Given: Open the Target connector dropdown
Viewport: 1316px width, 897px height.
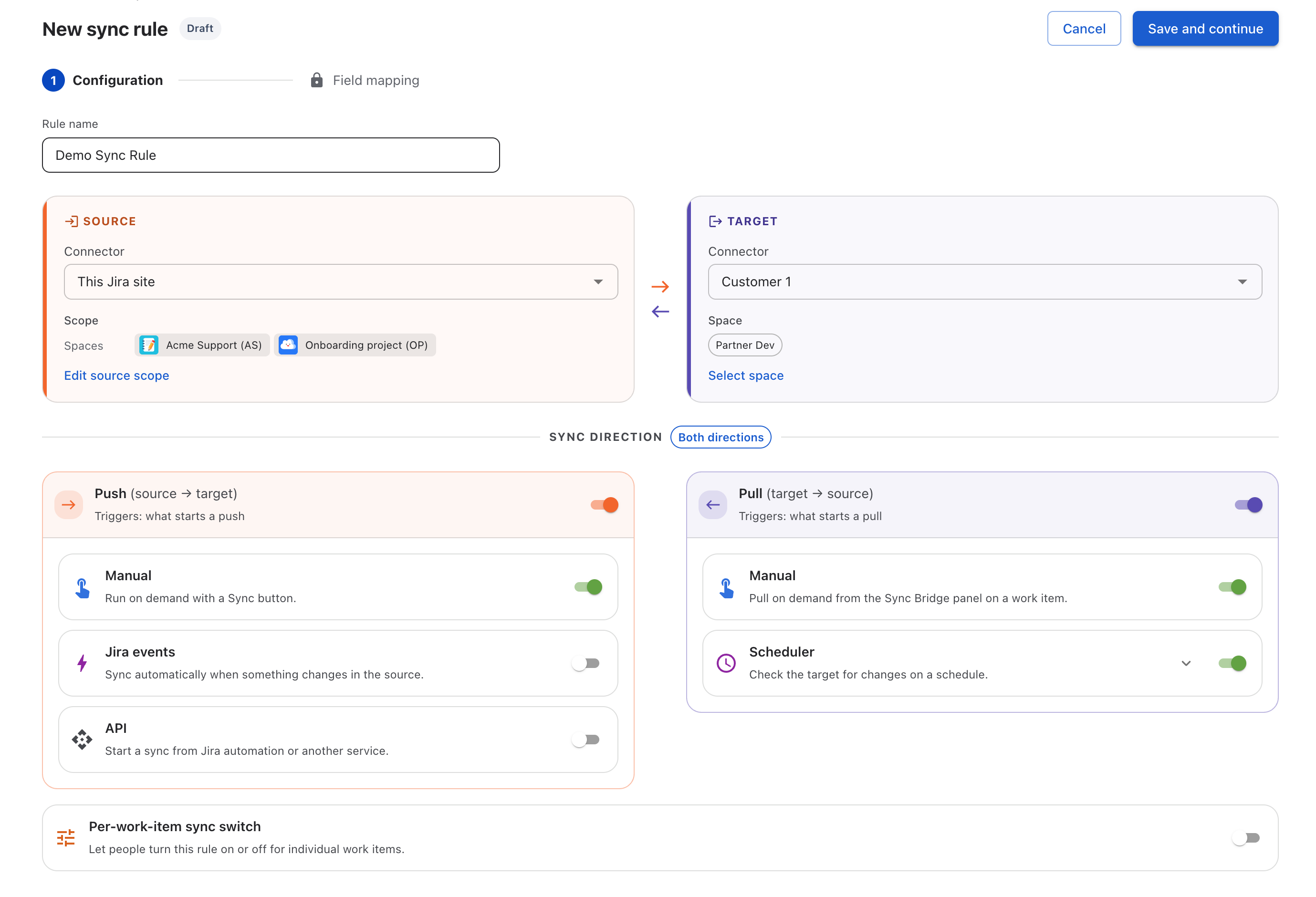Looking at the screenshot, I should click(985, 282).
